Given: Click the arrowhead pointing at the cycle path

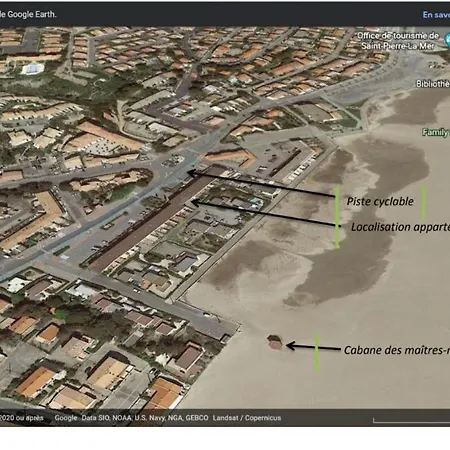Looking at the screenshot, I should click(x=191, y=173).
